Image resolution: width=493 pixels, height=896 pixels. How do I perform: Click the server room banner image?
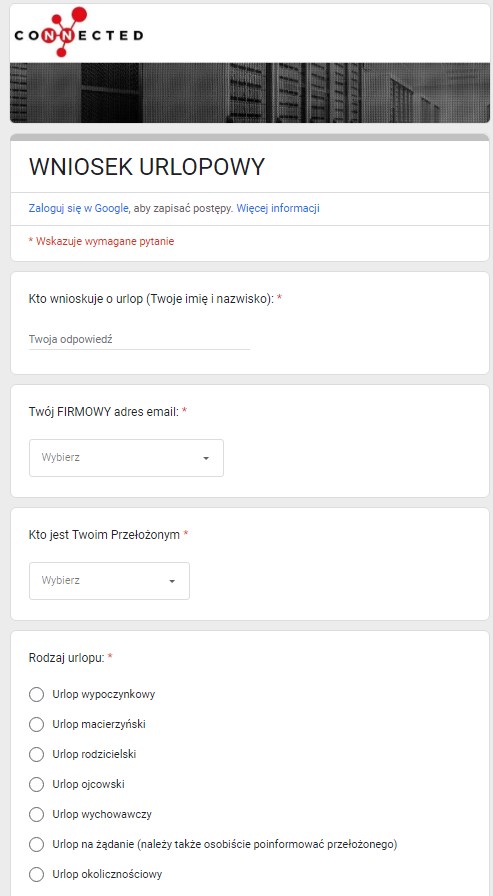point(250,93)
